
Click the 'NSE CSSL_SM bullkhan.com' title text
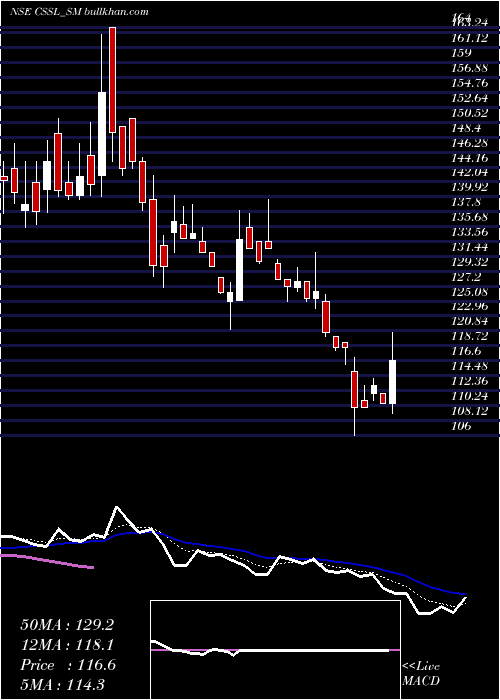tap(79, 12)
